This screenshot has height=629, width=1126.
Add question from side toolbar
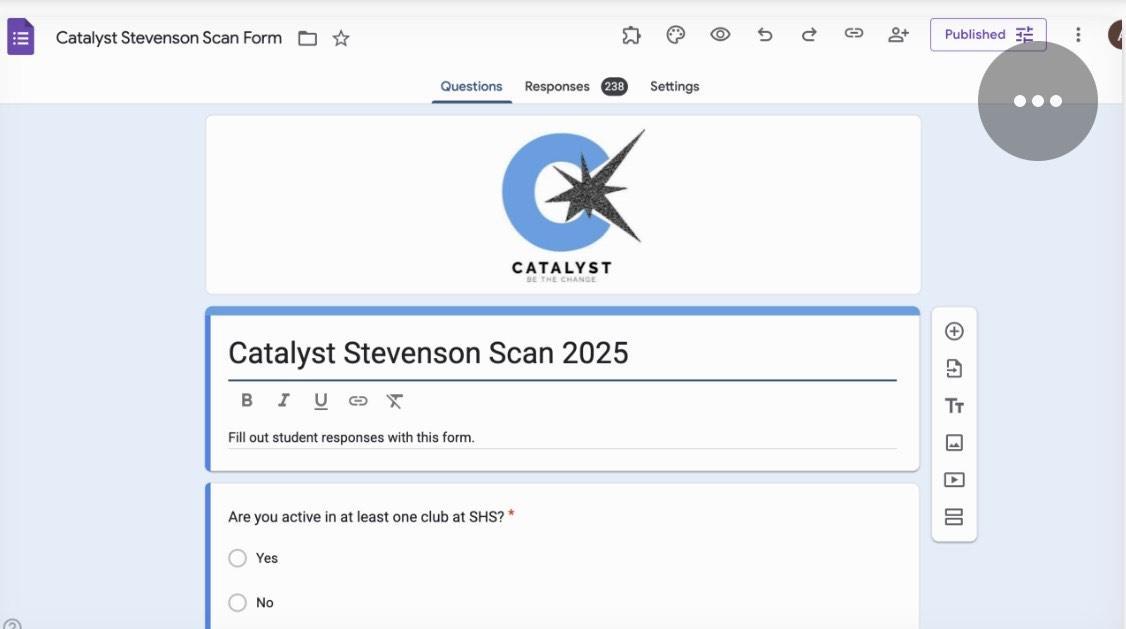[x=954, y=331]
